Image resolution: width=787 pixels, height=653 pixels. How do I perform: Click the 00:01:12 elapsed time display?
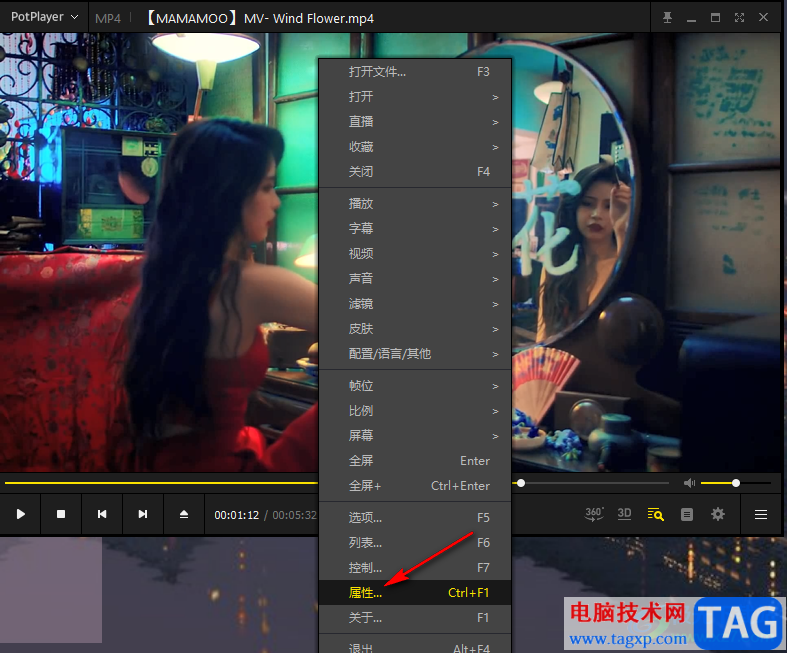236,515
